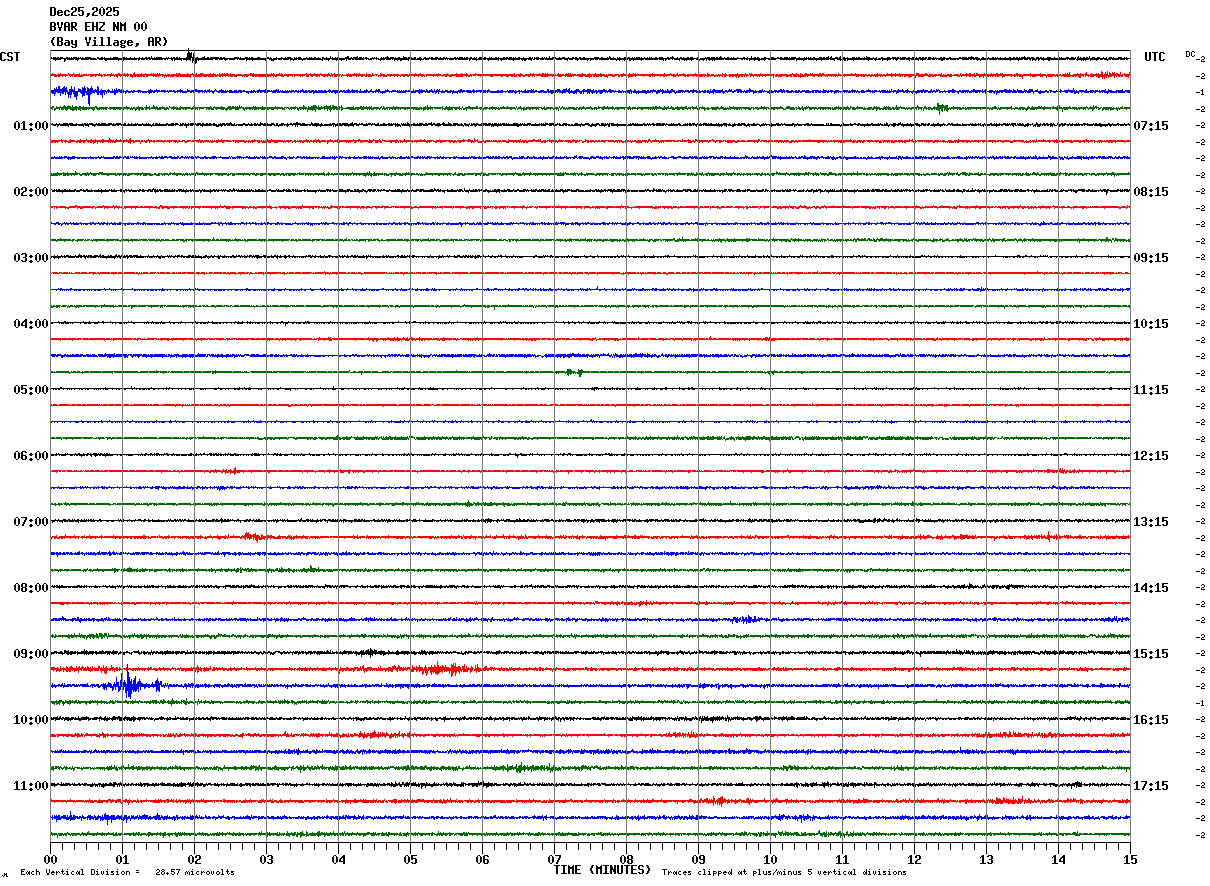Click the green blip past minute 12 above 01:00
This screenshot has width=1210, height=886.
941,108
